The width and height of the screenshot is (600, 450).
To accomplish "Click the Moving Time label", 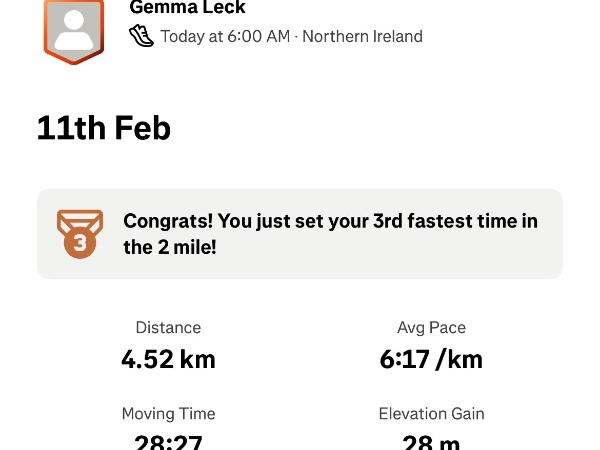I will click(168, 413).
